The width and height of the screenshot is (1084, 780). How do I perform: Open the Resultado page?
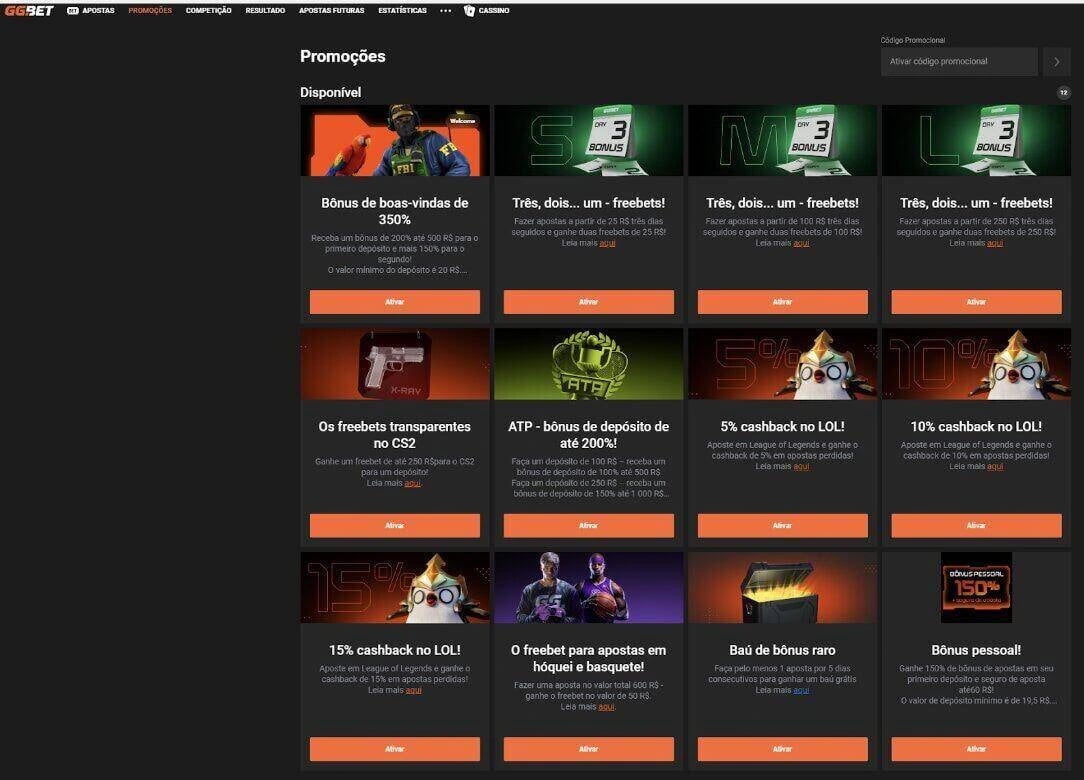pyautogui.click(x=265, y=10)
